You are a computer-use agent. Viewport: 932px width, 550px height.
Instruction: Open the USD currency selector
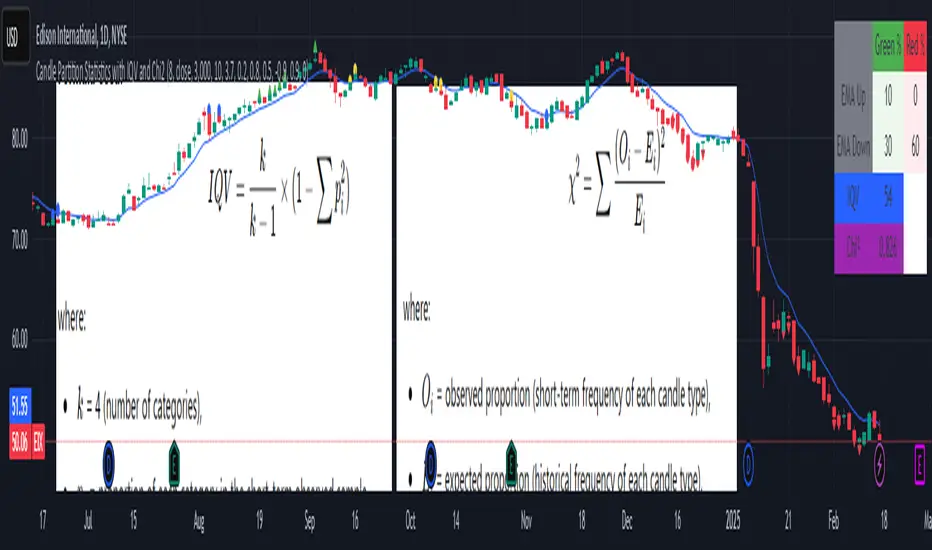click(15, 37)
